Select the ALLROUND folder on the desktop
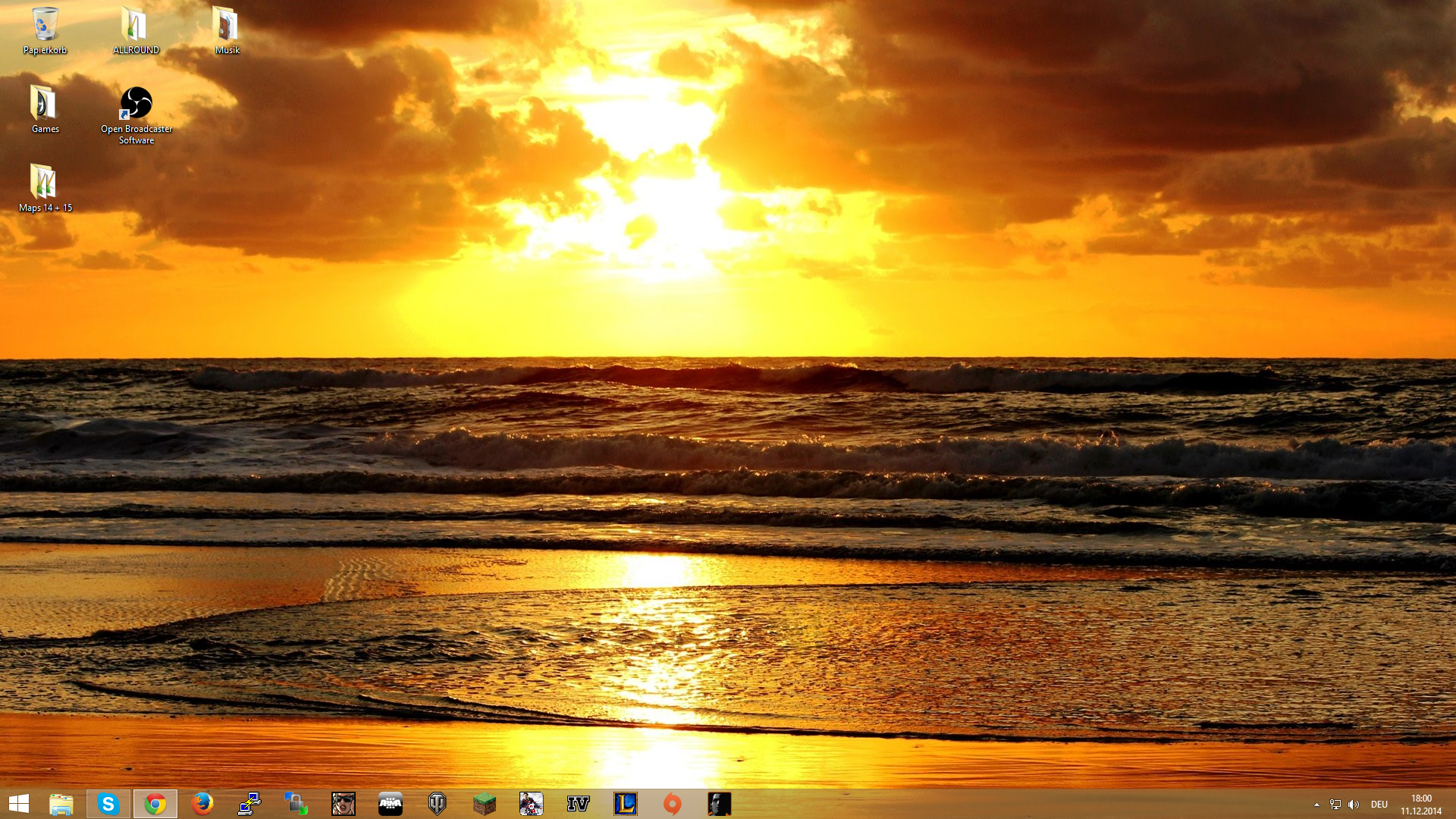The width and height of the screenshot is (1456, 819). [x=136, y=30]
